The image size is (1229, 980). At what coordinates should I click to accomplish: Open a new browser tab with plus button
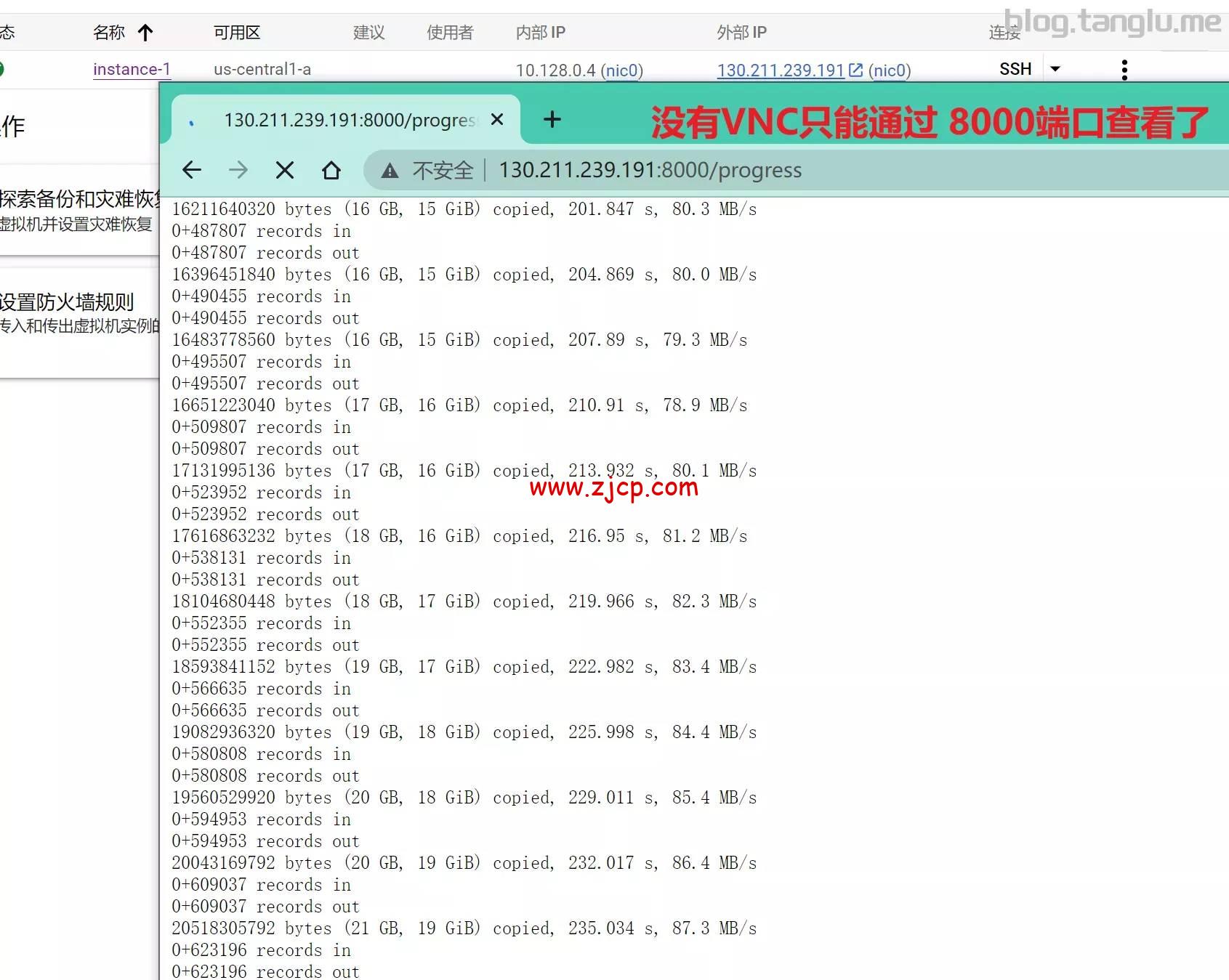point(552,120)
